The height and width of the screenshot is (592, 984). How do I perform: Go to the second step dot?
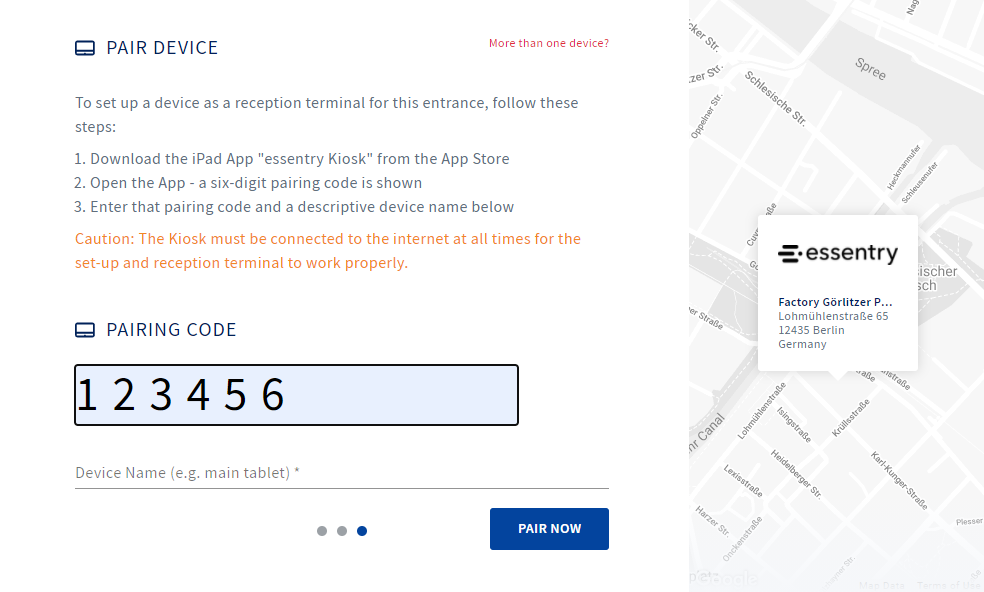(x=342, y=531)
